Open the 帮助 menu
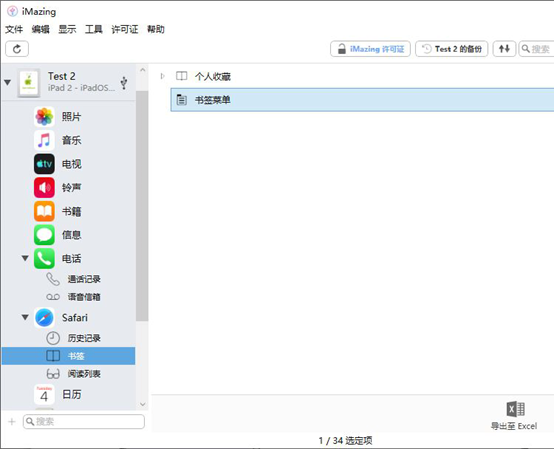554x449 pixels. point(156,29)
